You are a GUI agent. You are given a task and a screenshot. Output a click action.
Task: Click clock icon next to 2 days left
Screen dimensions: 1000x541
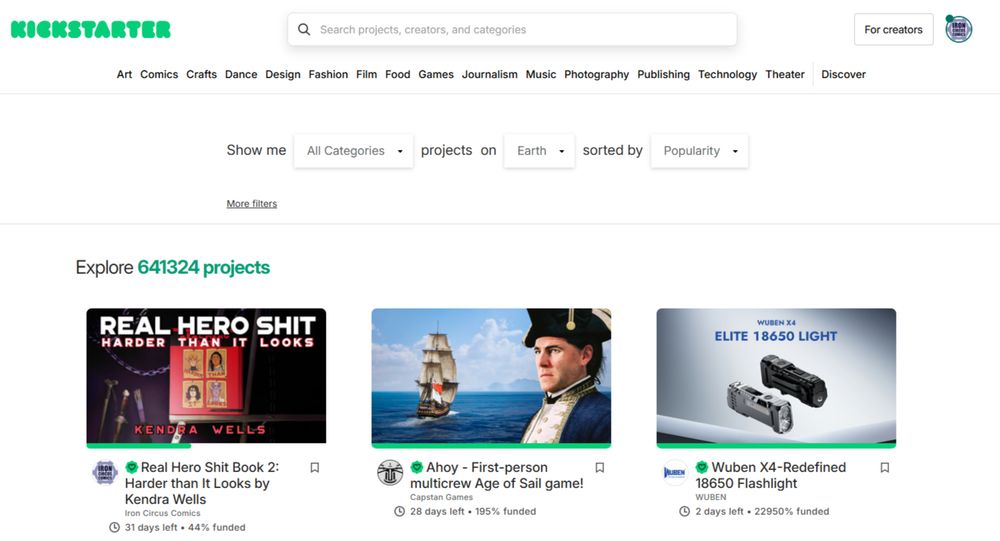tap(684, 512)
